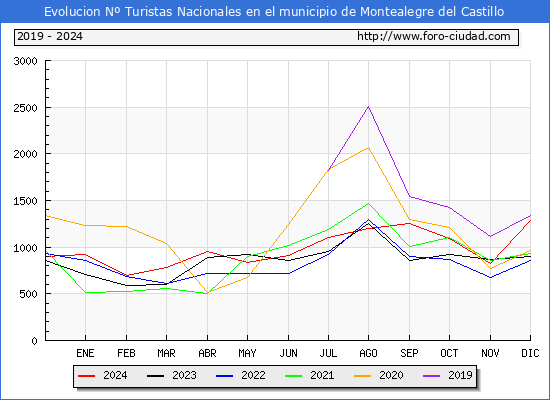
Task: Click the SEP month axis label
Action: click(x=409, y=353)
